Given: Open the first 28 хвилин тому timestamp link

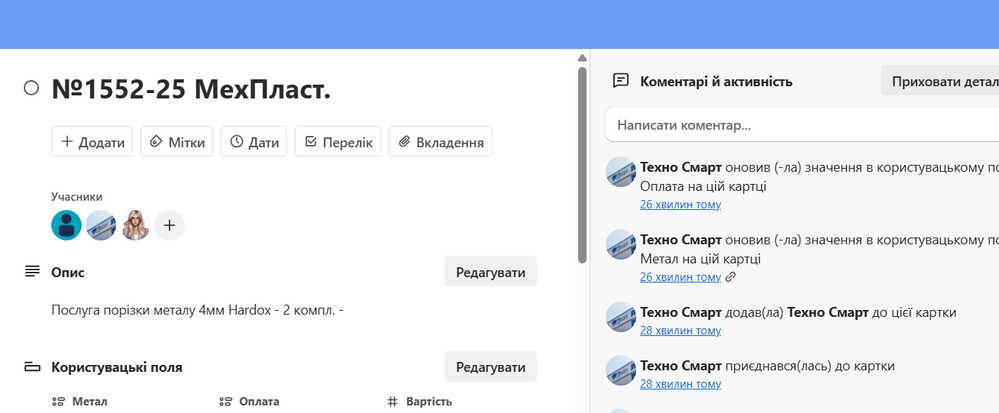Looking at the screenshot, I should (x=680, y=330).
